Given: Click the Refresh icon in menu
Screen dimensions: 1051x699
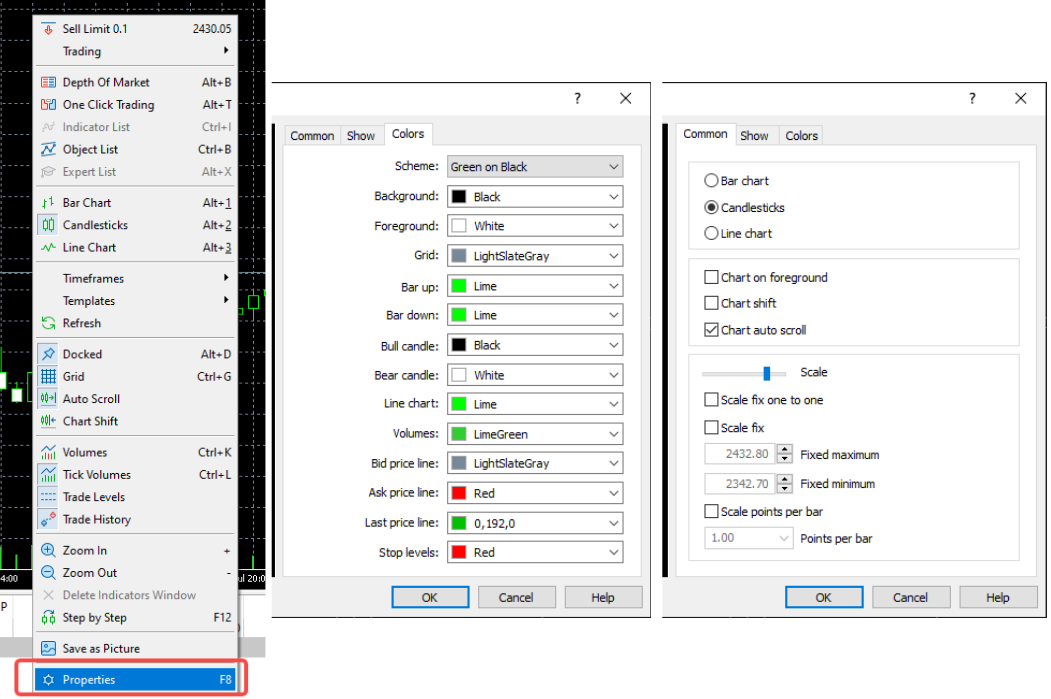Looking at the screenshot, I should coord(47,323).
